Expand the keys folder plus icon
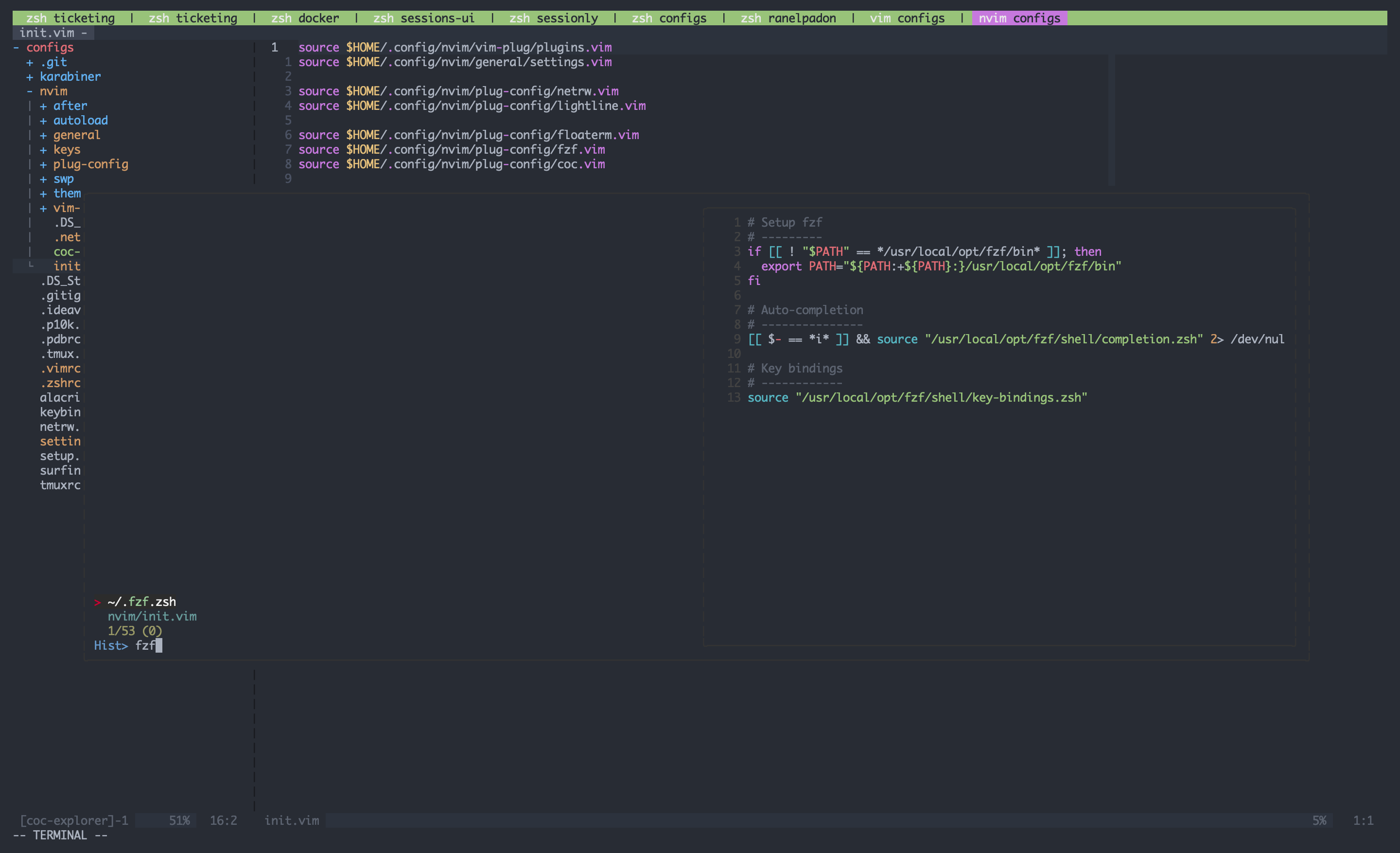Viewport: 1400px width, 853px height. tap(43, 150)
